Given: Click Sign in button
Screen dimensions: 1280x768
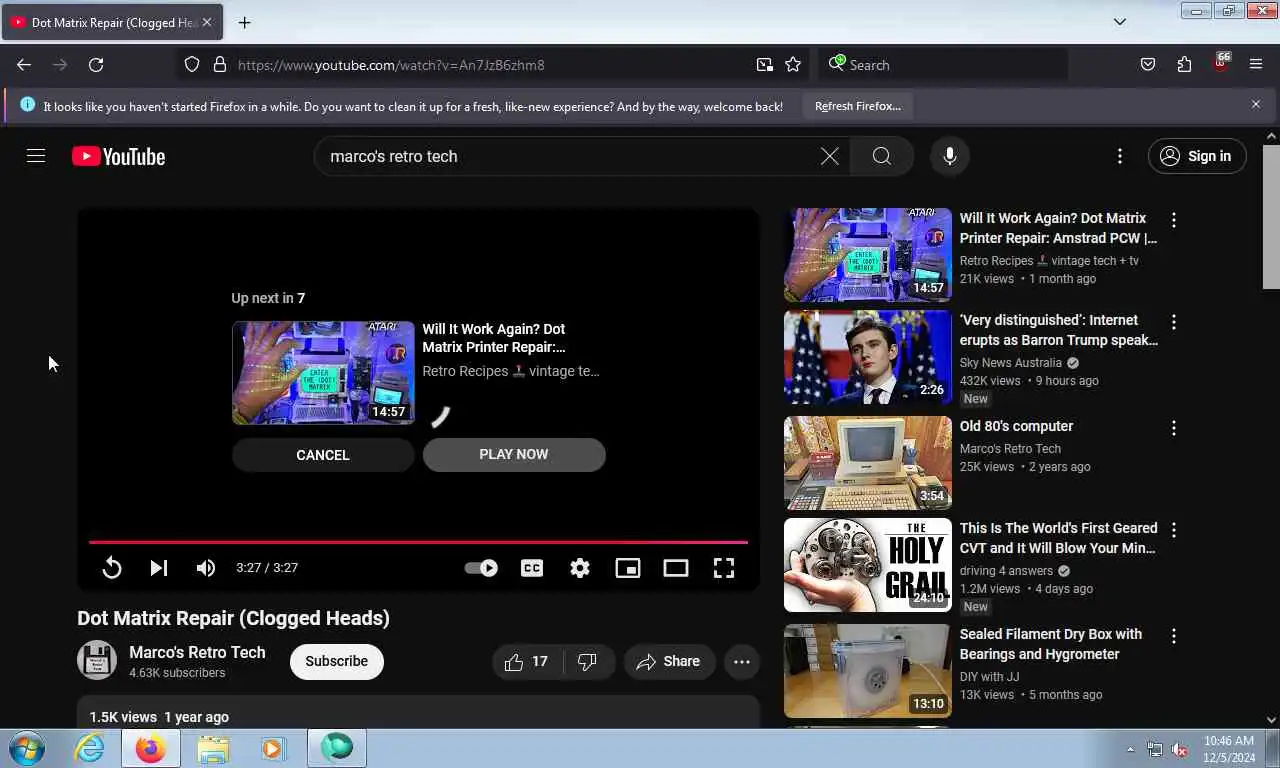Looking at the screenshot, I should click(x=1196, y=156).
